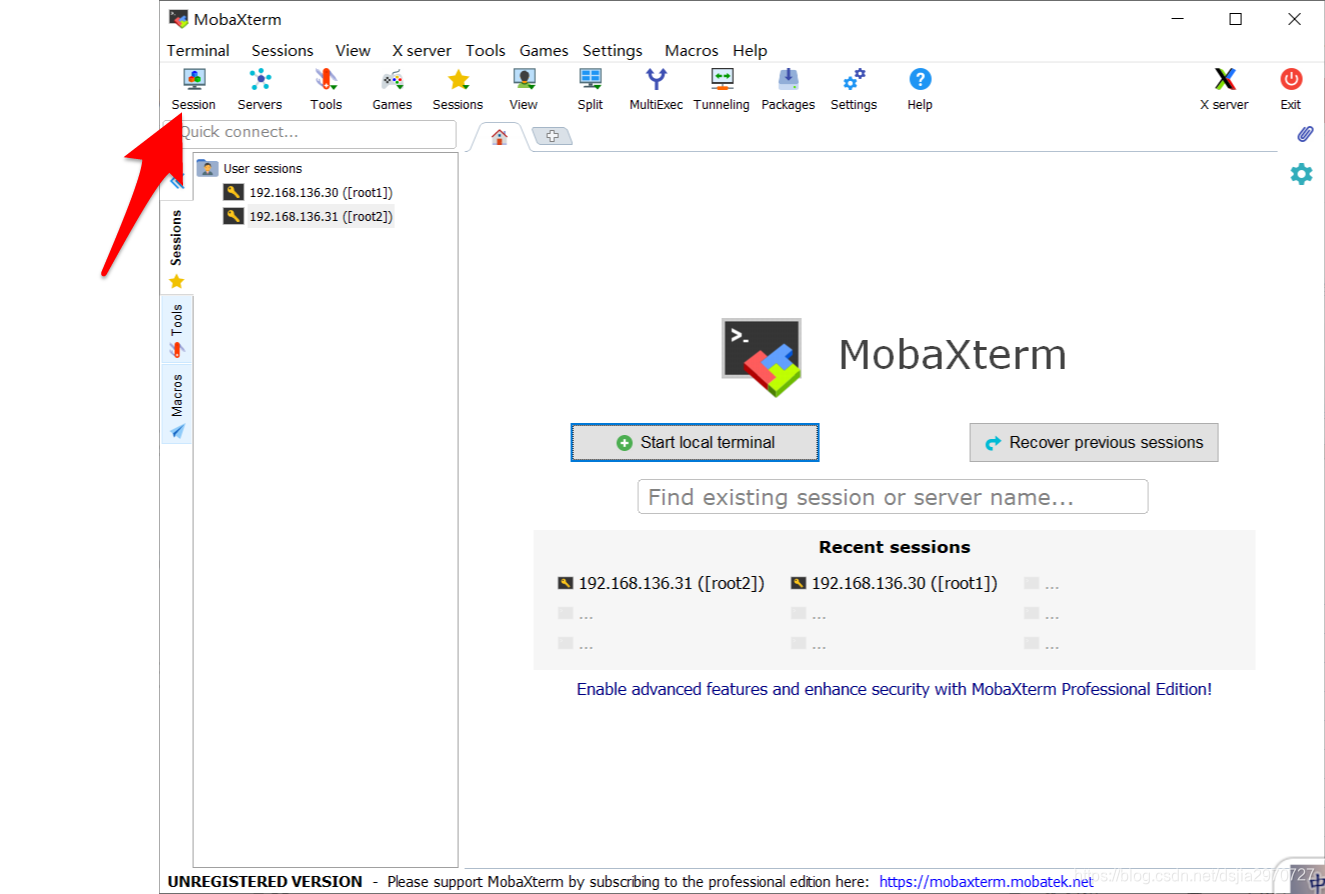This screenshot has width=1325, height=894.
Task: Open the Terminal menu
Action: pyautogui.click(x=198, y=50)
